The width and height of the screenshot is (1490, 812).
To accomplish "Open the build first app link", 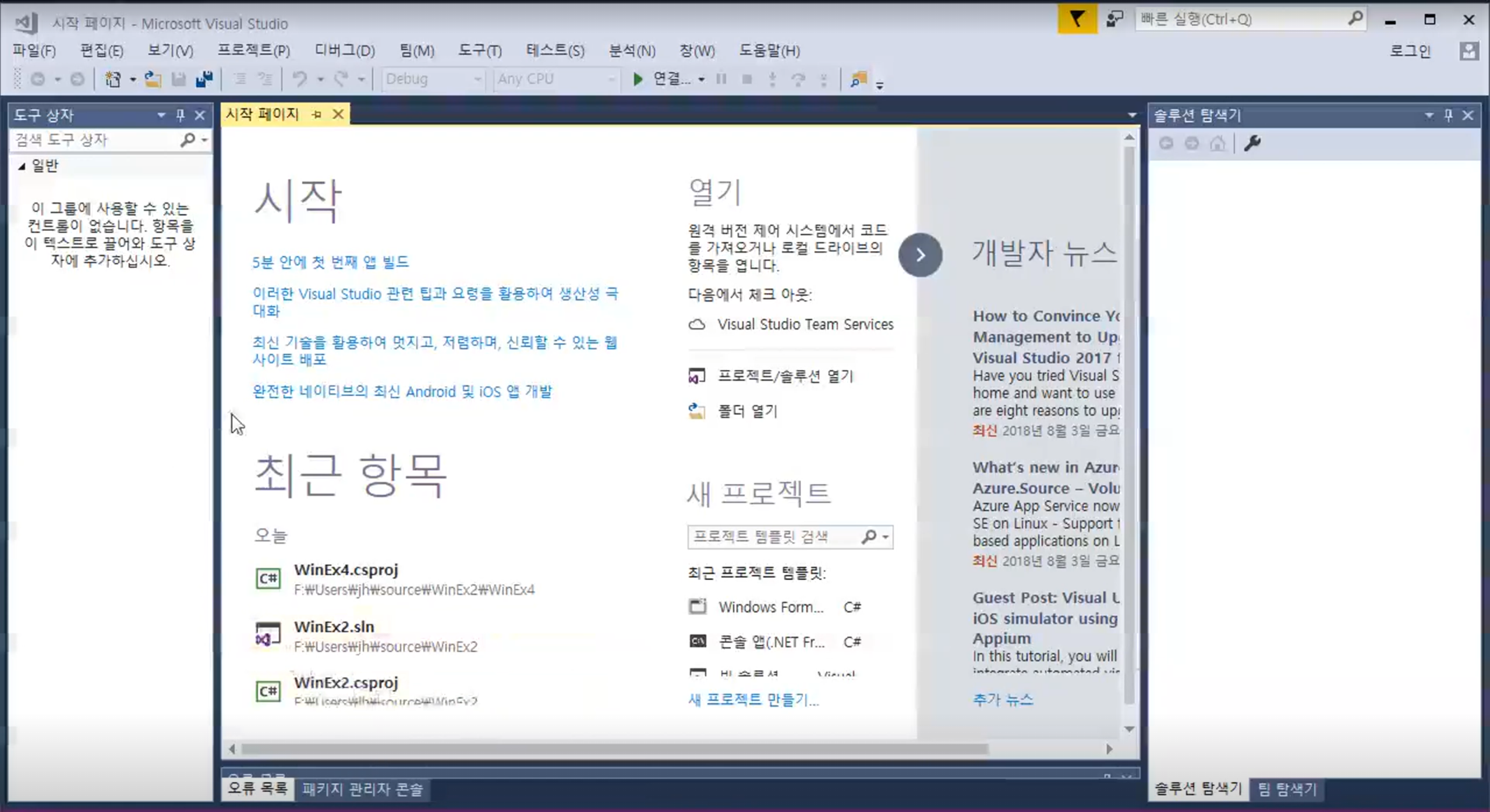I will click(331, 262).
